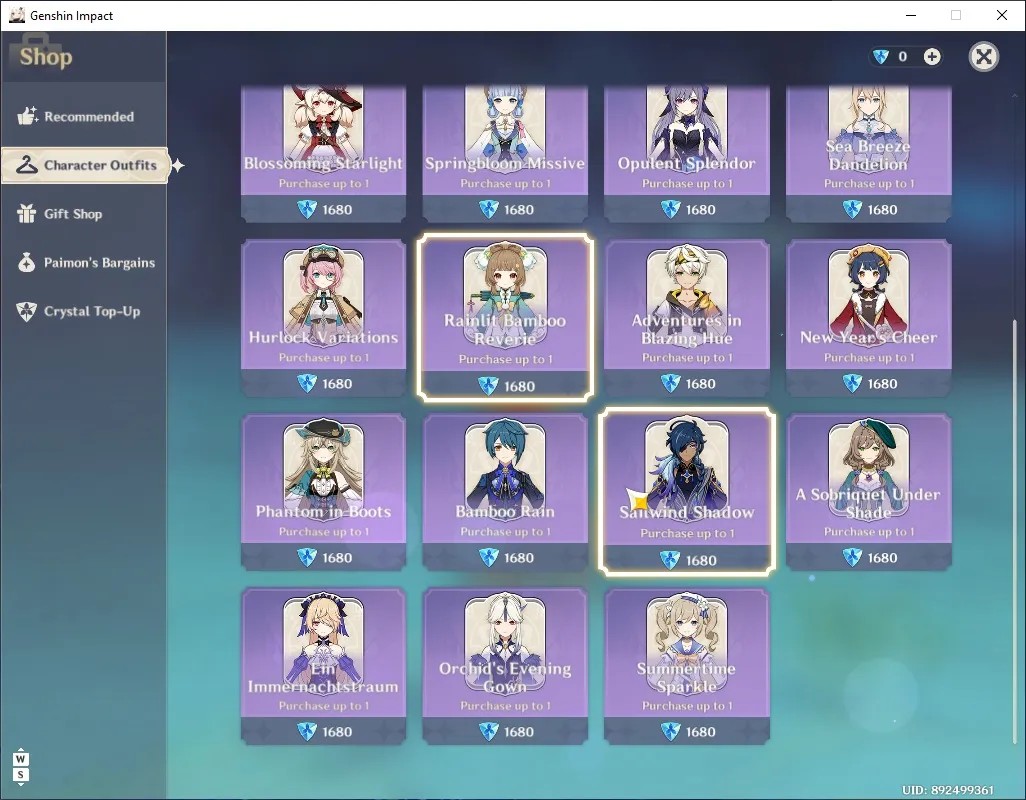Choose the Summertime Sparkle outfit card

686,665
